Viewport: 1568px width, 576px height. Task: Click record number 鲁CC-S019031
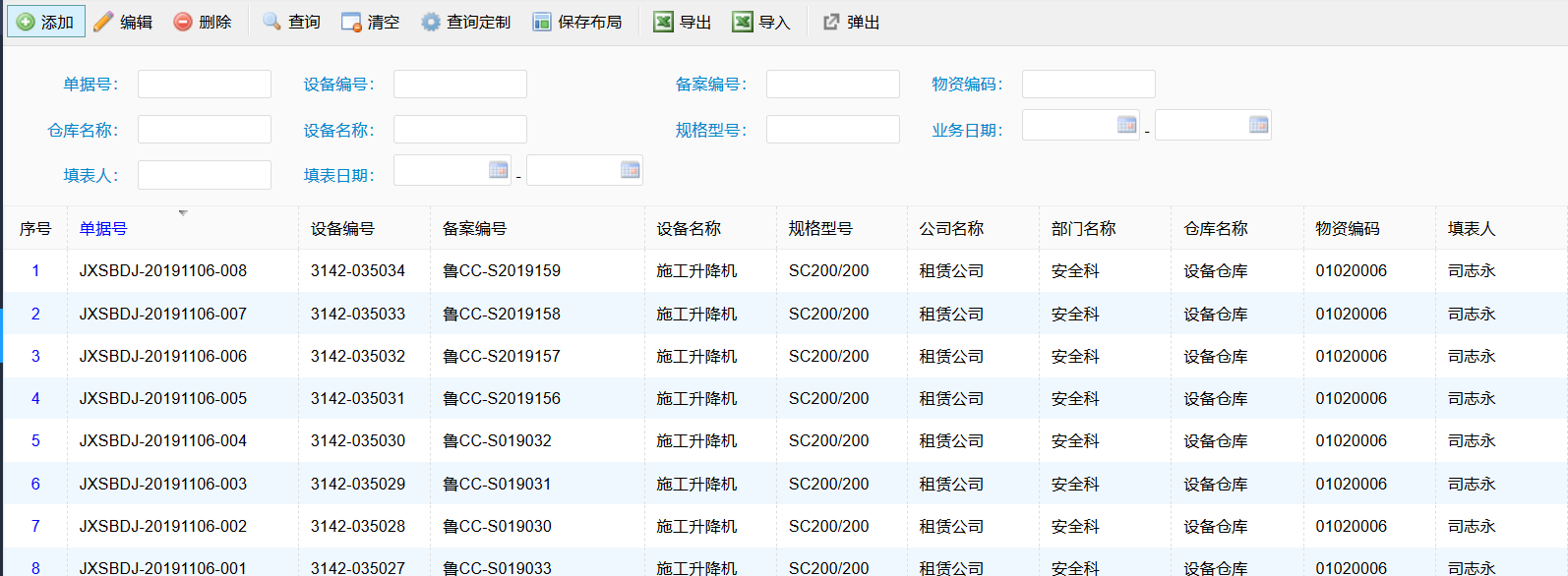point(498,484)
